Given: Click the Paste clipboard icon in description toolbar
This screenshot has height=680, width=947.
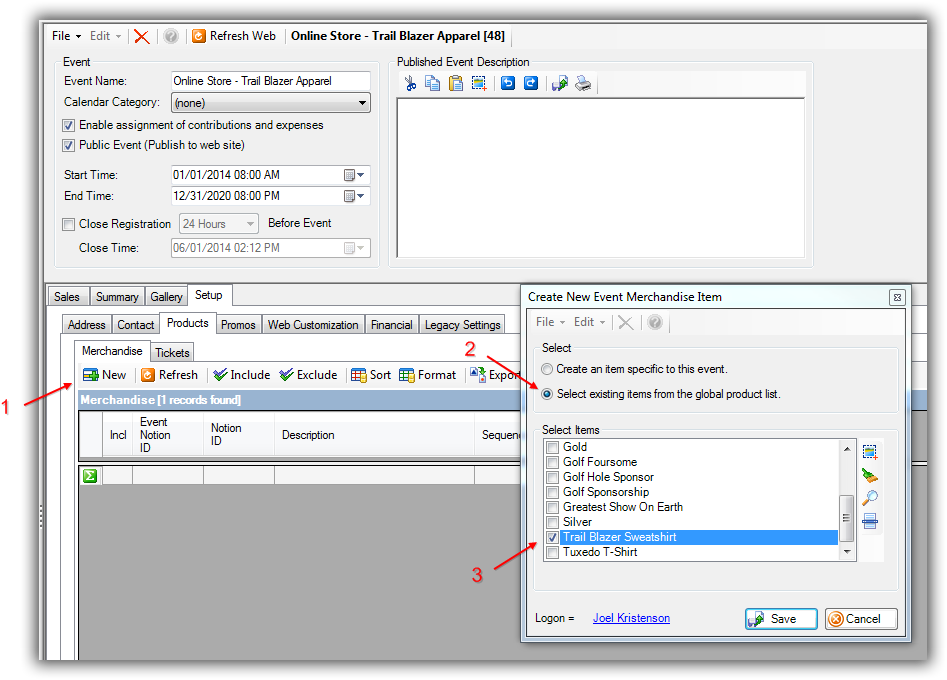Looking at the screenshot, I should 456,84.
